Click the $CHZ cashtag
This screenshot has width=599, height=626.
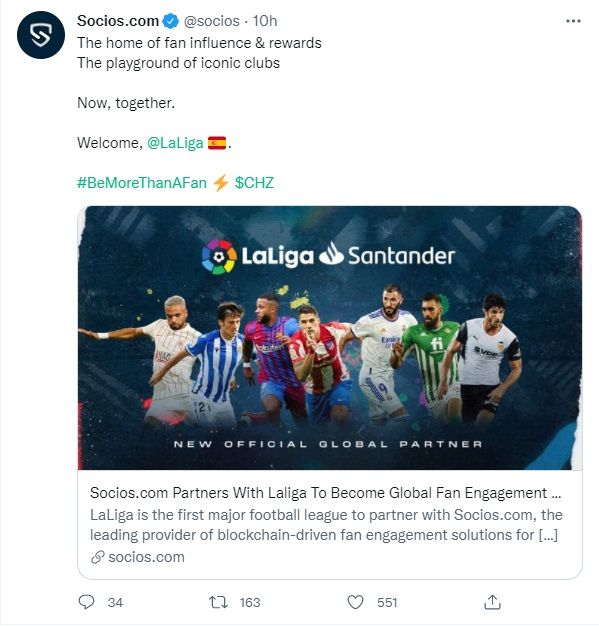pyautogui.click(x=254, y=182)
